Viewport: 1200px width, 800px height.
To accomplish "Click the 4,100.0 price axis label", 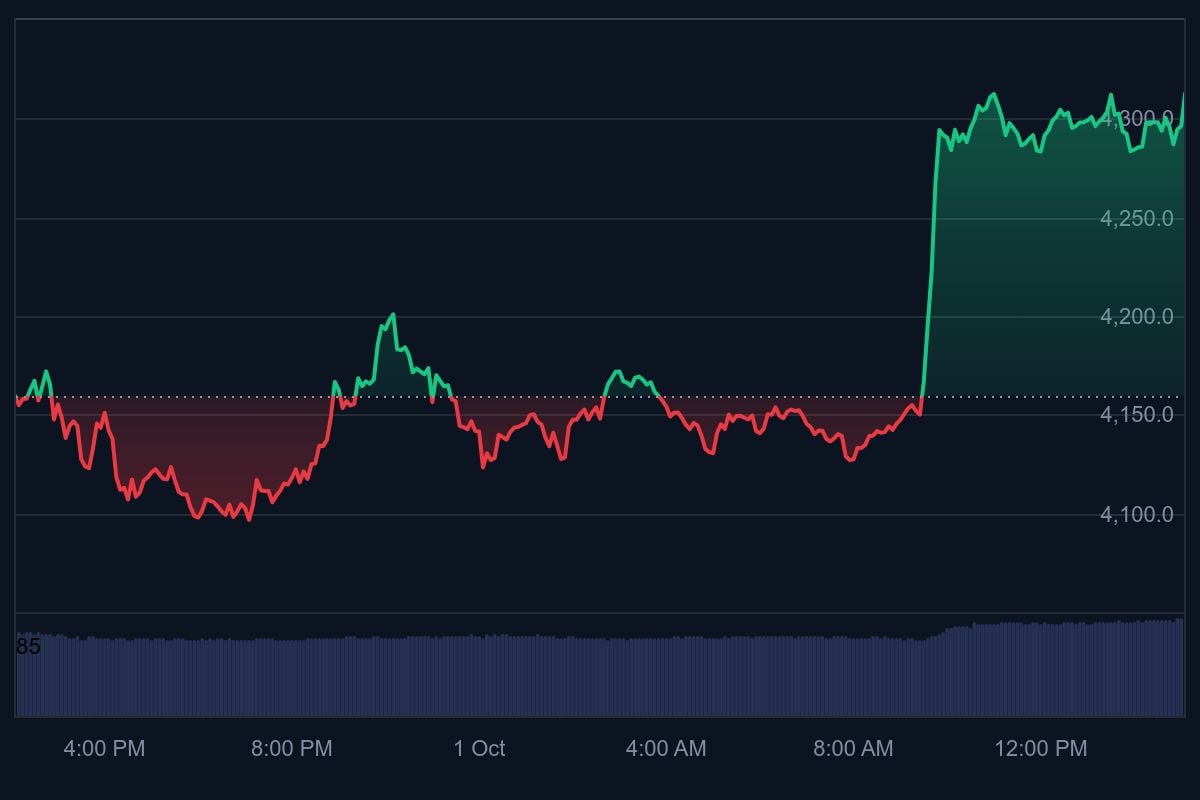I will pyautogui.click(x=1137, y=514).
